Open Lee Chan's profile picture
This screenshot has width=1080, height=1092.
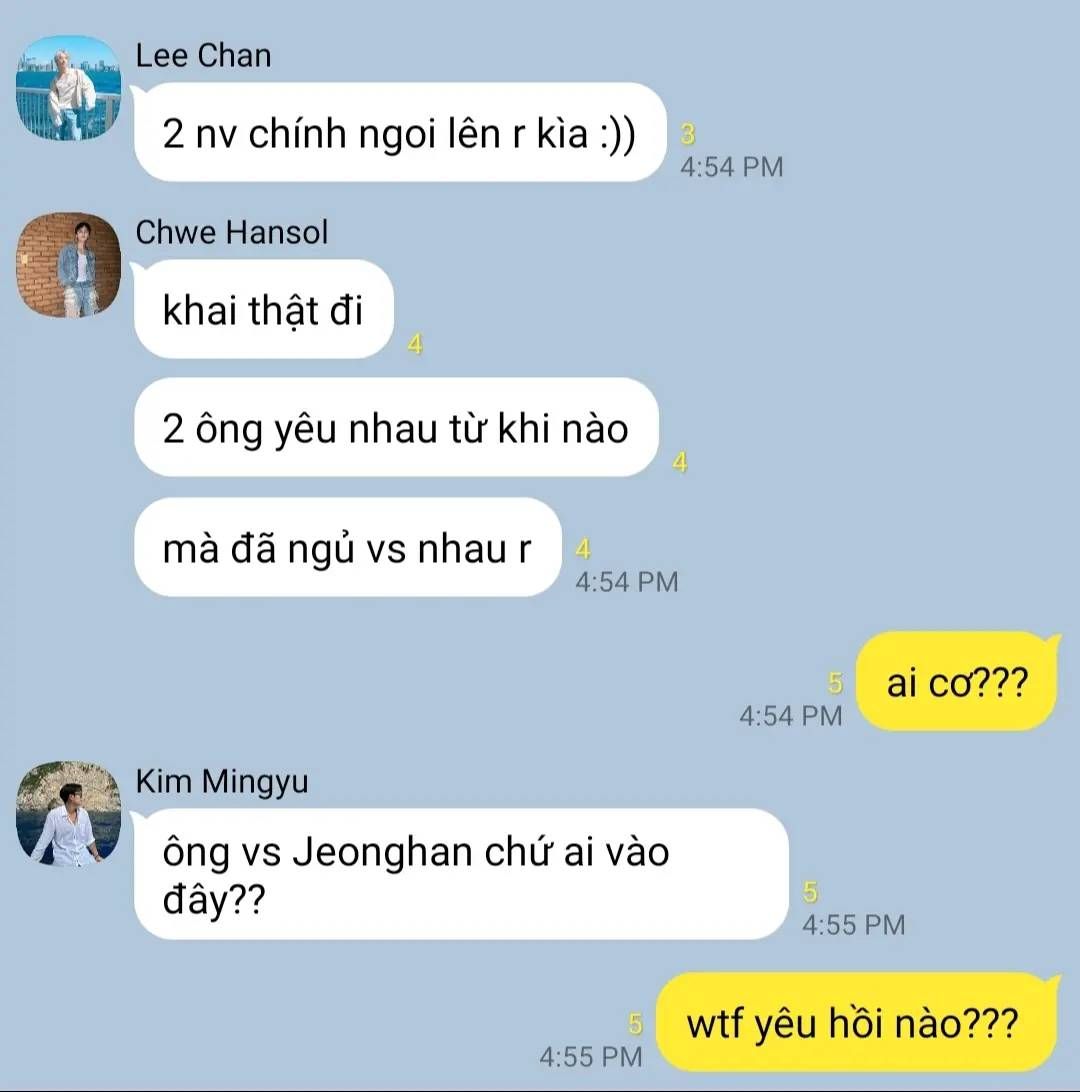[x=68, y=88]
